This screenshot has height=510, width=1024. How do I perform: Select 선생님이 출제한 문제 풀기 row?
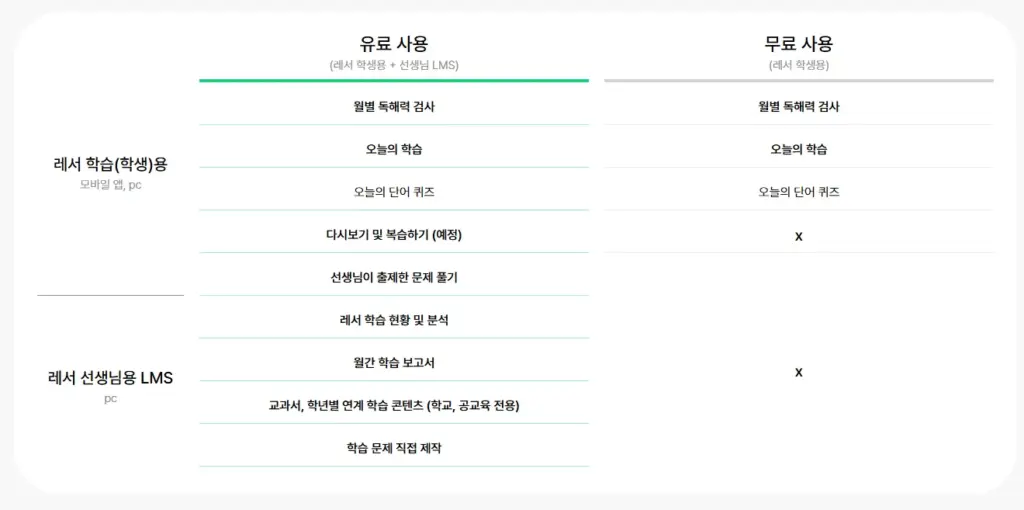point(394,277)
